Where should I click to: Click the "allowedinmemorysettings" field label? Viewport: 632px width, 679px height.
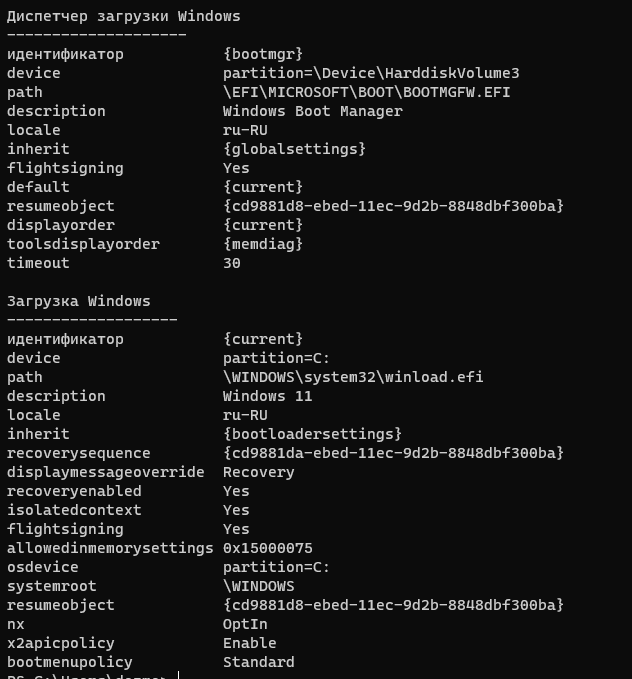[x=110, y=548]
